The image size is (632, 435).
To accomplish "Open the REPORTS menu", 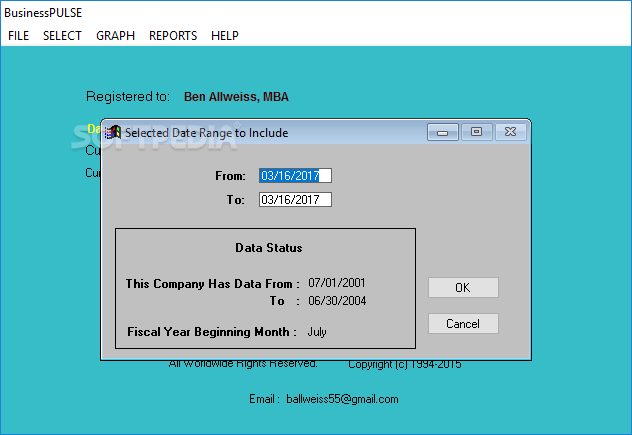I will pyautogui.click(x=173, y=36).
